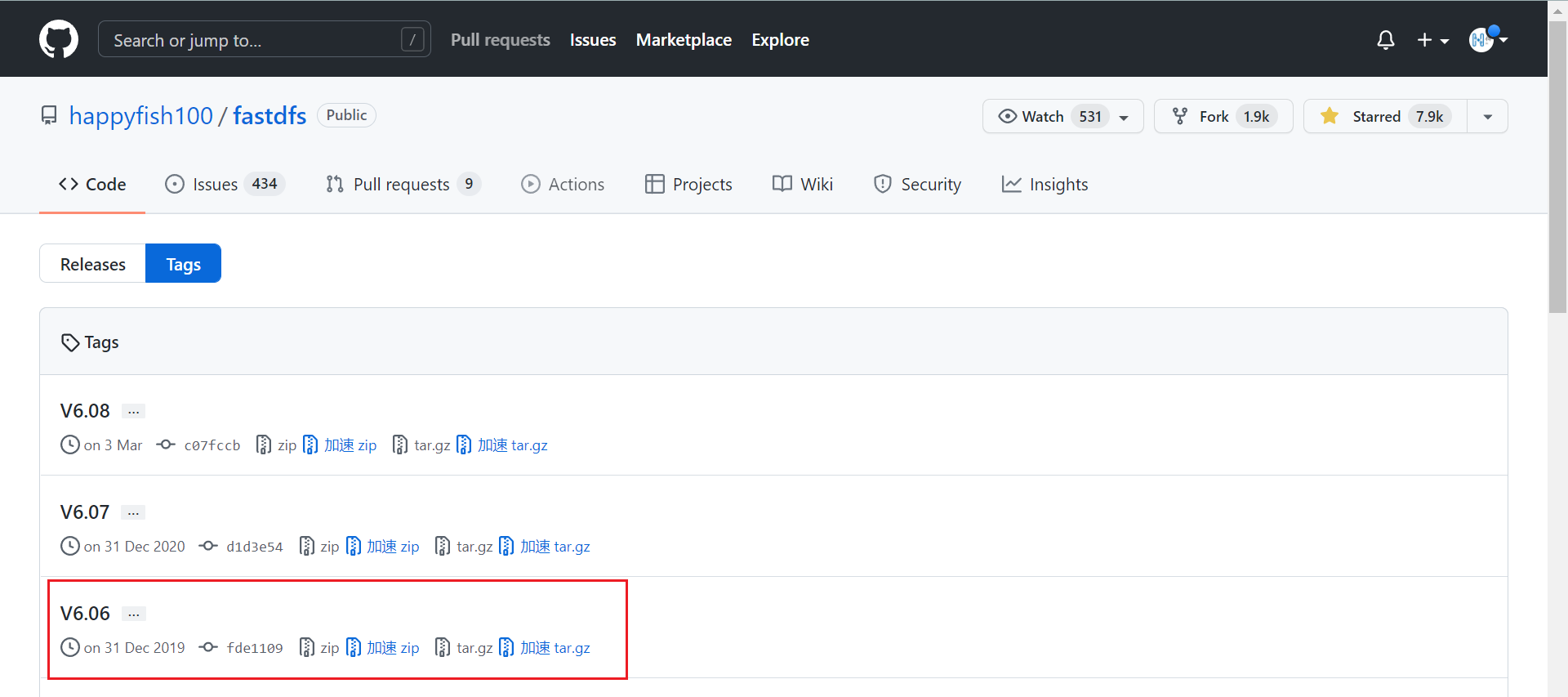
Task: Open Issues in top navigation
Action: [593, 40]
